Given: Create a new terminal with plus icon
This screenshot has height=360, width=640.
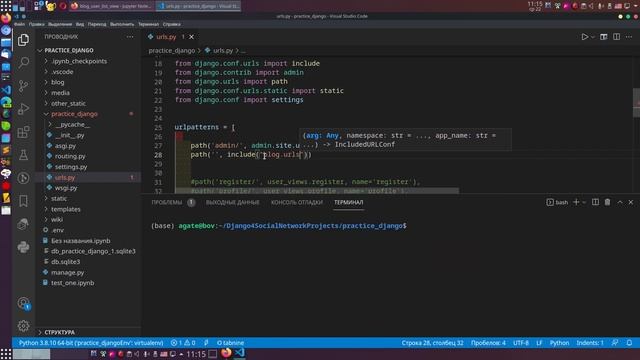Looking at the screenshot, I should coord(576,202).
